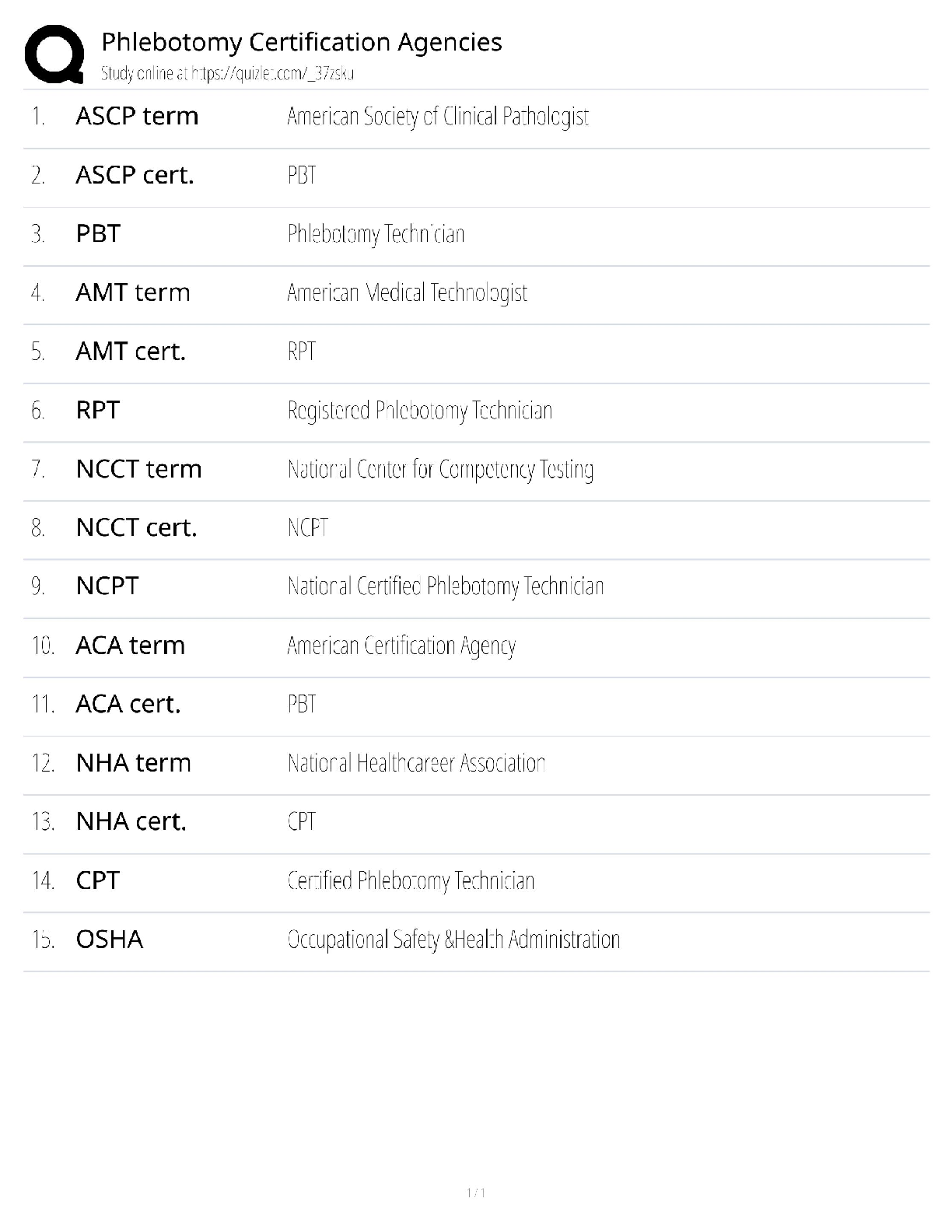Click the Phlebotomy Technician definition
This screenshot has width=952, height=1232.
[376, 234]
